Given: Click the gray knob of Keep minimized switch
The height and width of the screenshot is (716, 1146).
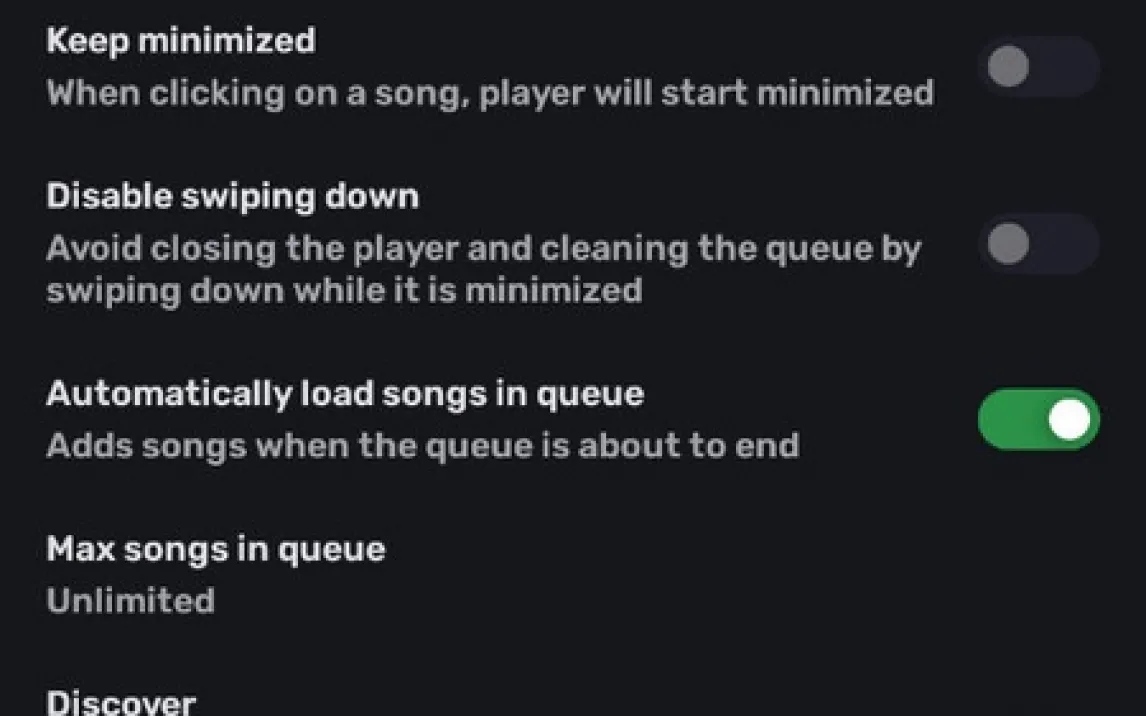Looking at the screenshot, I should [x=1008, y=67].
